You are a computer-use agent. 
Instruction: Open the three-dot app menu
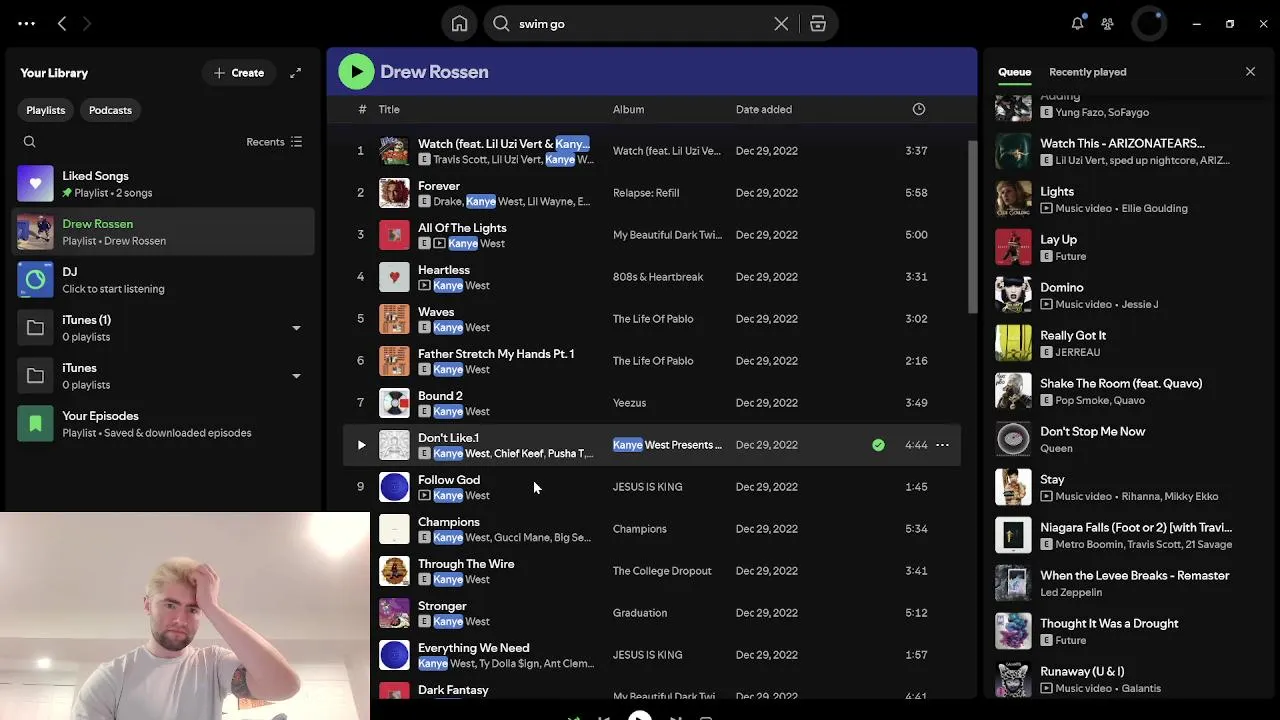click(x=27, y=23)
